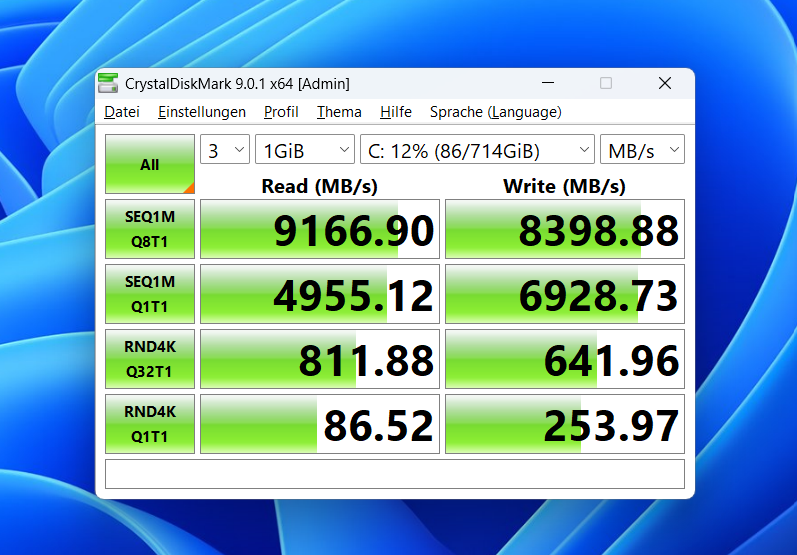The width and height of the screenshot is (797, 555).
Task: Open the drive dropdown showing C: 12%
Action: (477, 149)
